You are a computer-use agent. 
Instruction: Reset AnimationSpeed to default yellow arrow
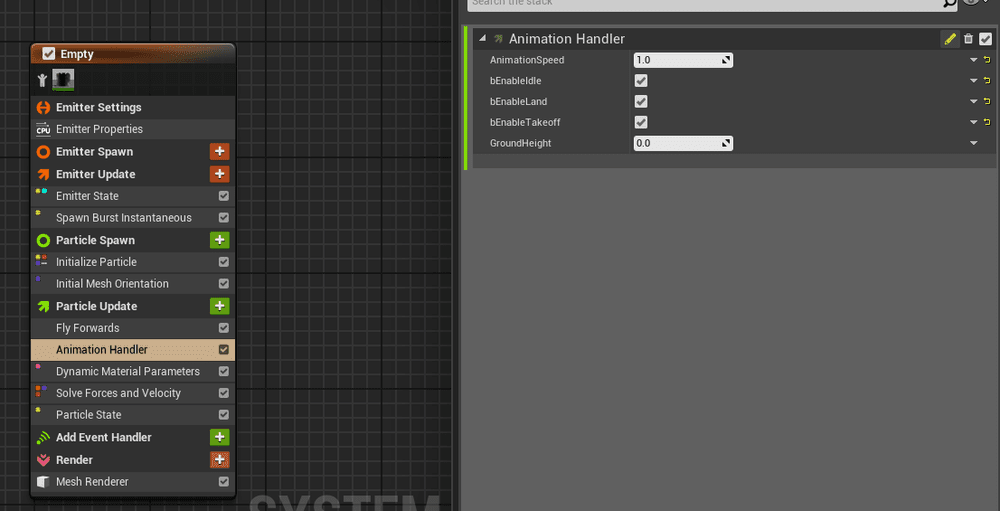tap(987, 61)
